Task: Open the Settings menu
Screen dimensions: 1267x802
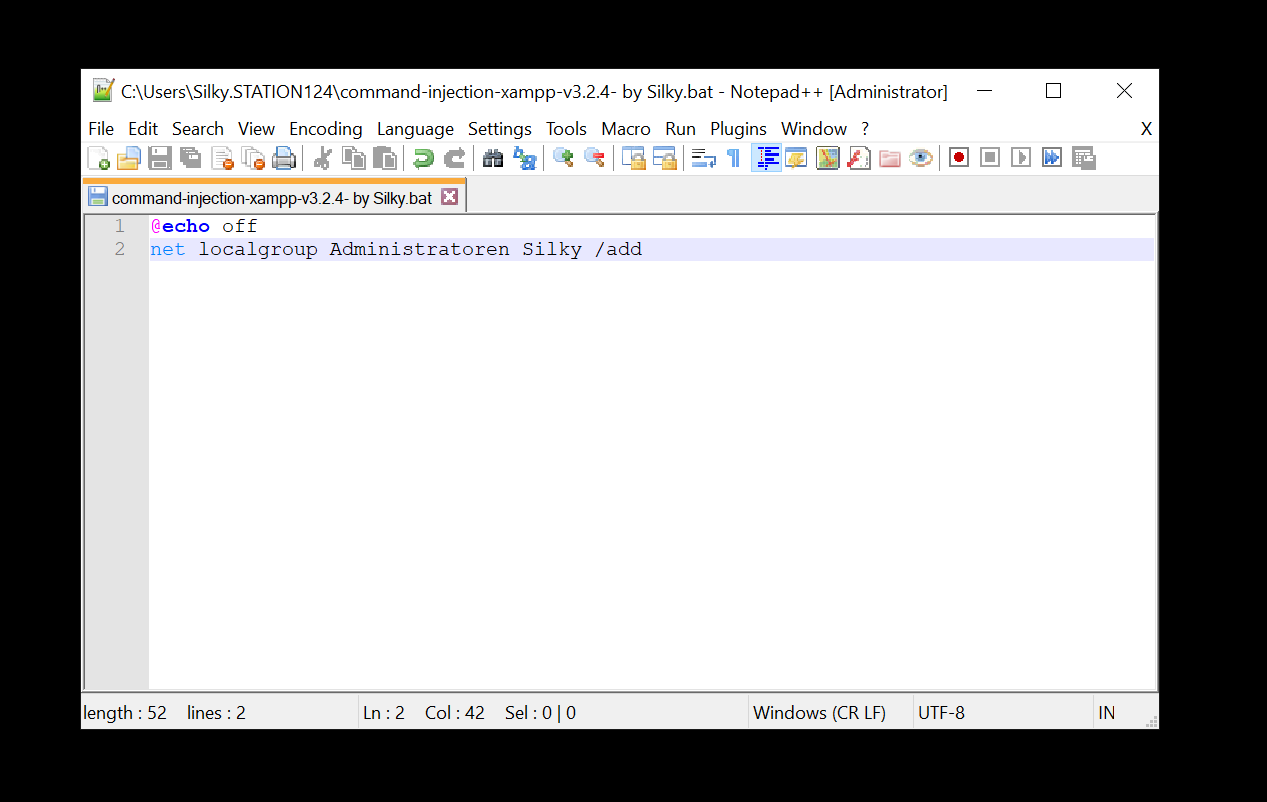Action: tap(500, 129)
